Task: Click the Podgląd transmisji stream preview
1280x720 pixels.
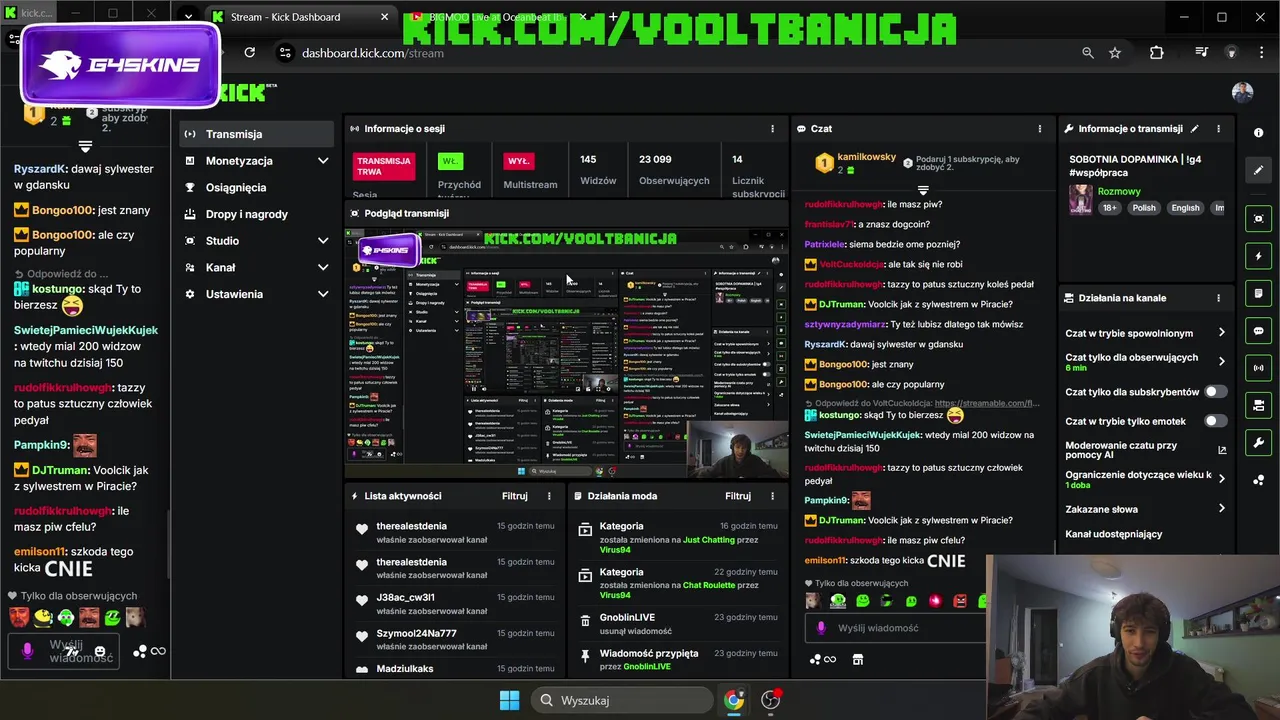Action: coord(566,352)
